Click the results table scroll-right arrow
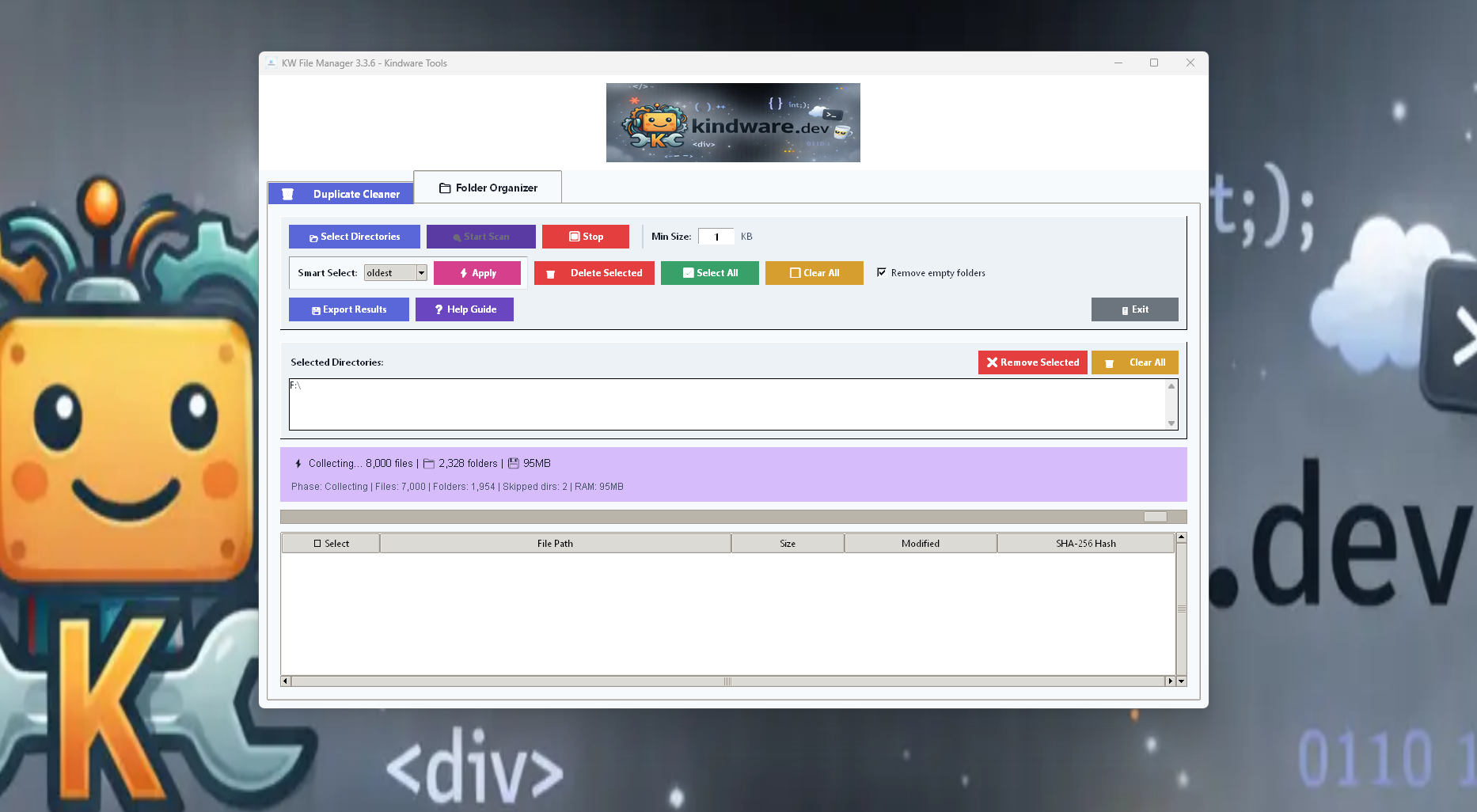The width and height of the screenshot is (1477, 812). (x=1170, y=681)
